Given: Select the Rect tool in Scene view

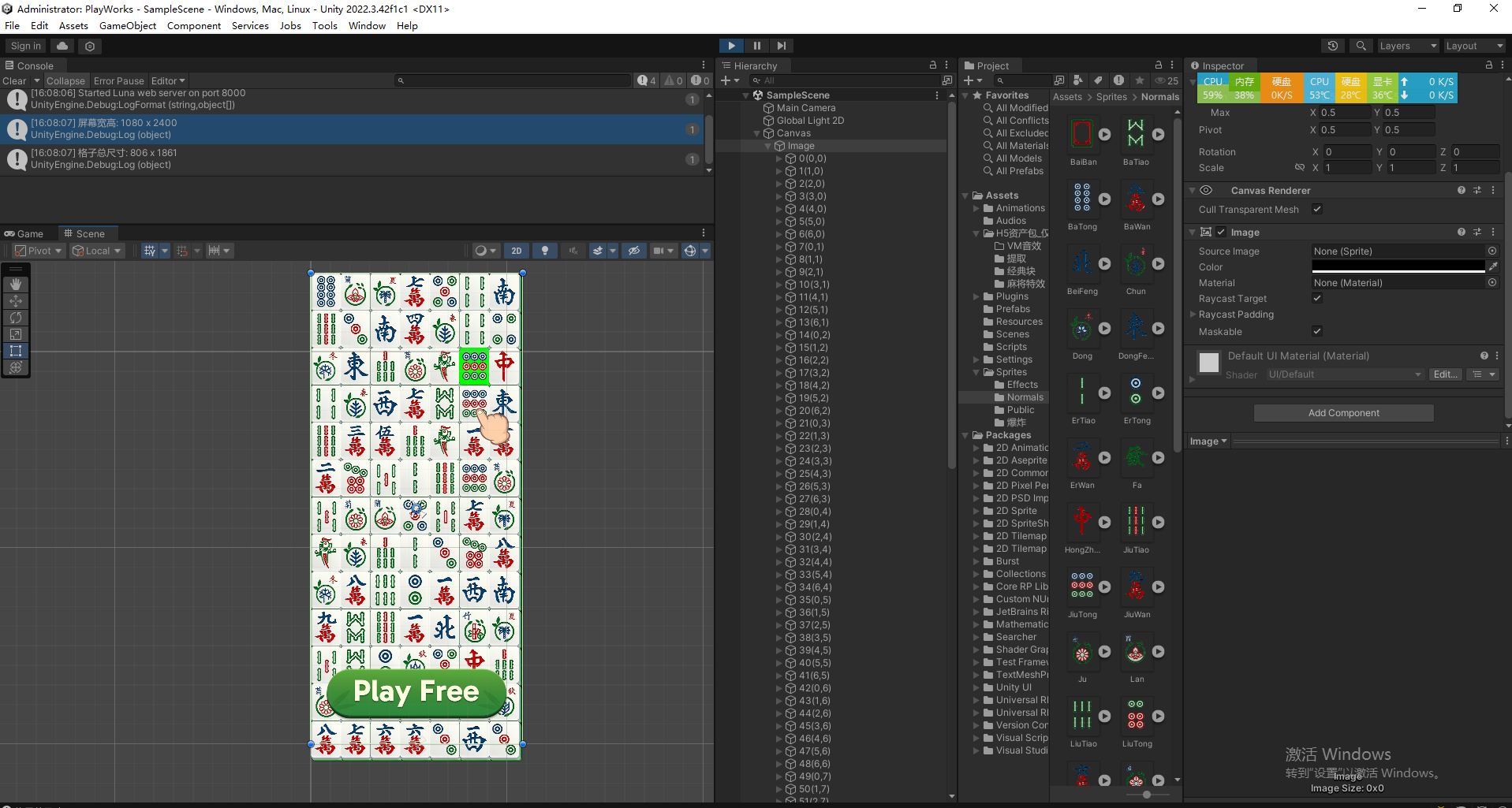Looking at the screenshot, I should coord(16,351).
